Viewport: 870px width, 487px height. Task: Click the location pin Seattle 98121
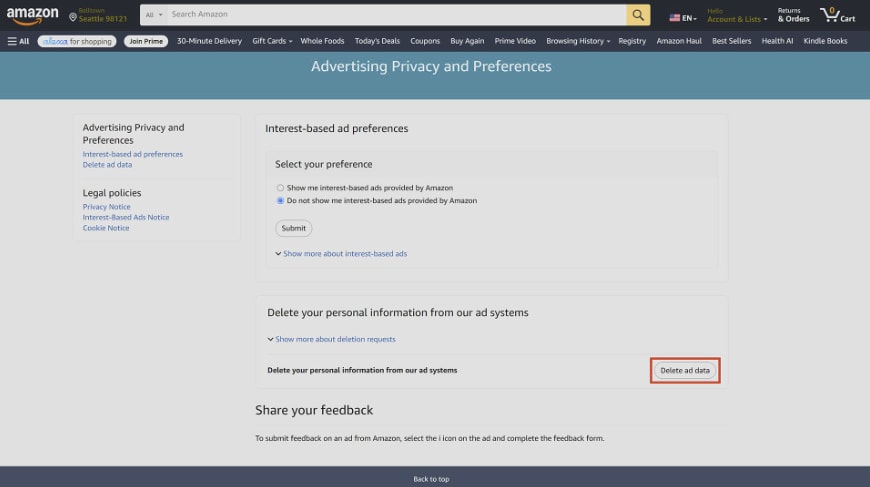98,15
